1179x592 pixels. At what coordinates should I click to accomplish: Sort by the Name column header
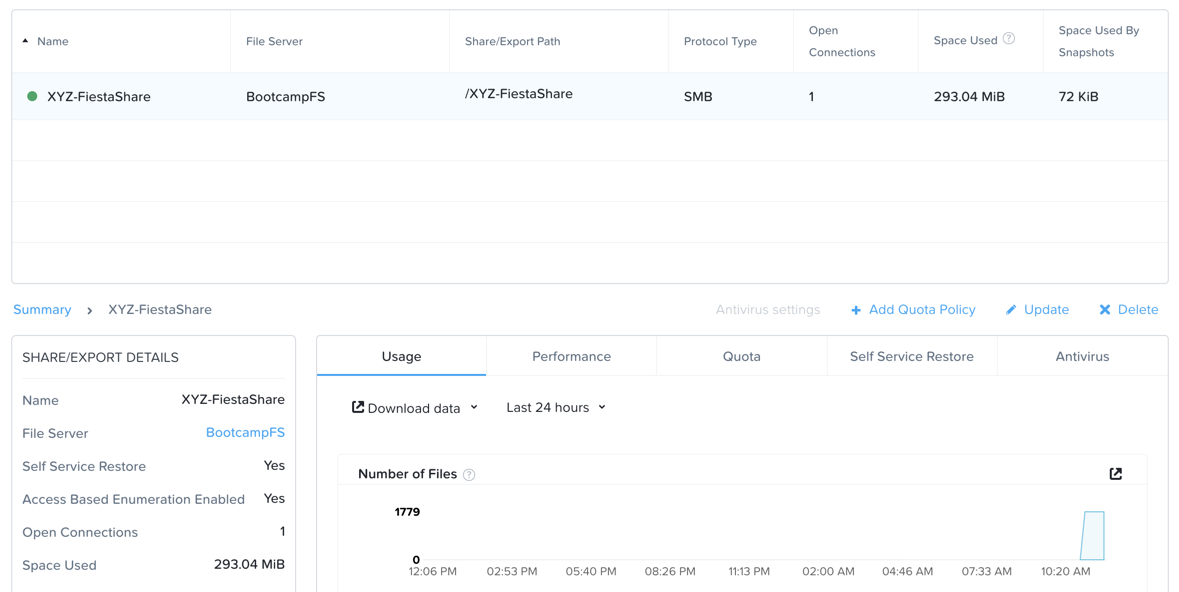(53, 41)
